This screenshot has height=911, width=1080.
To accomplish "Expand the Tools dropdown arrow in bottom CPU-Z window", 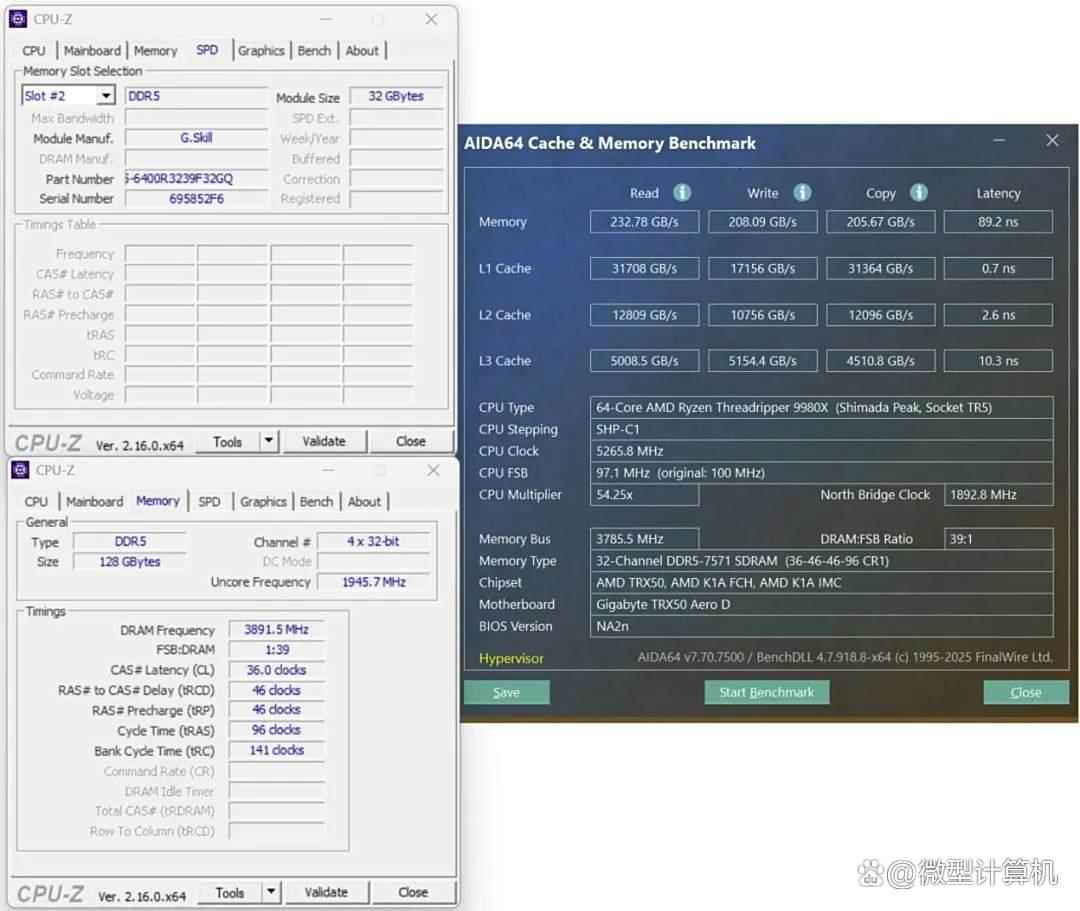I will [x=270, y=892].
